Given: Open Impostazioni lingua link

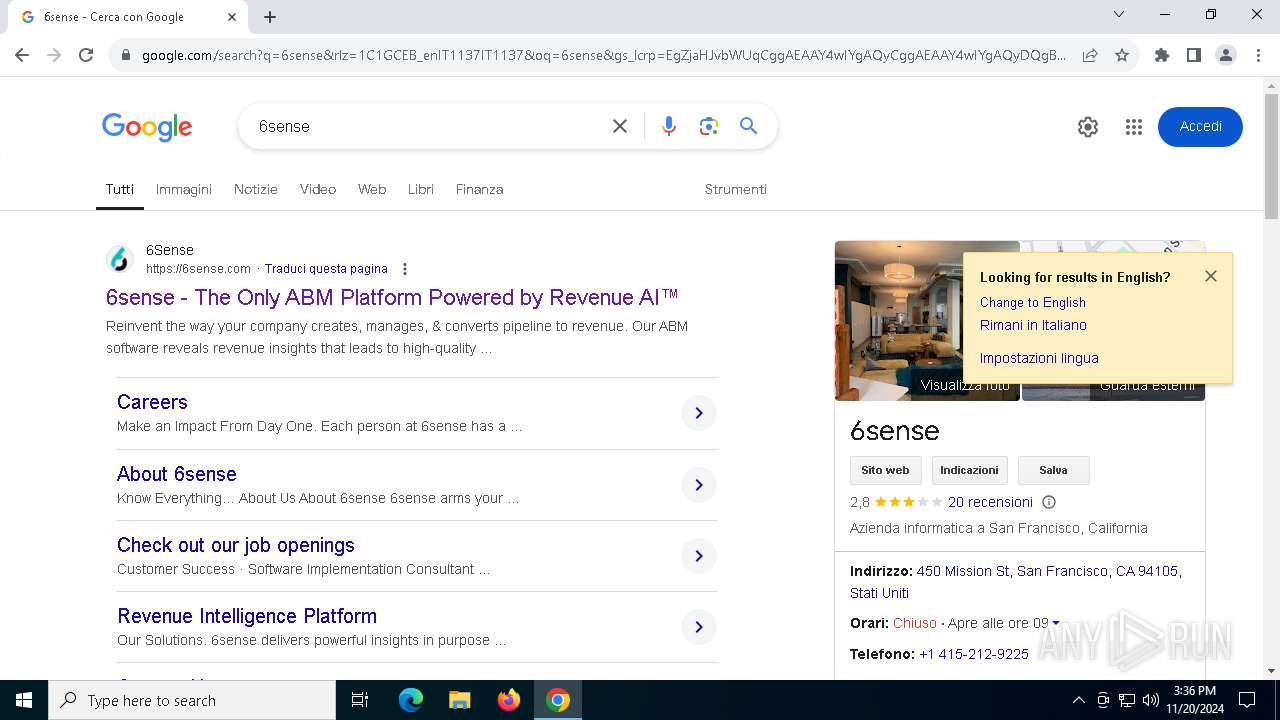Looking at the screenshot, I should click(x=1039, y=358).
